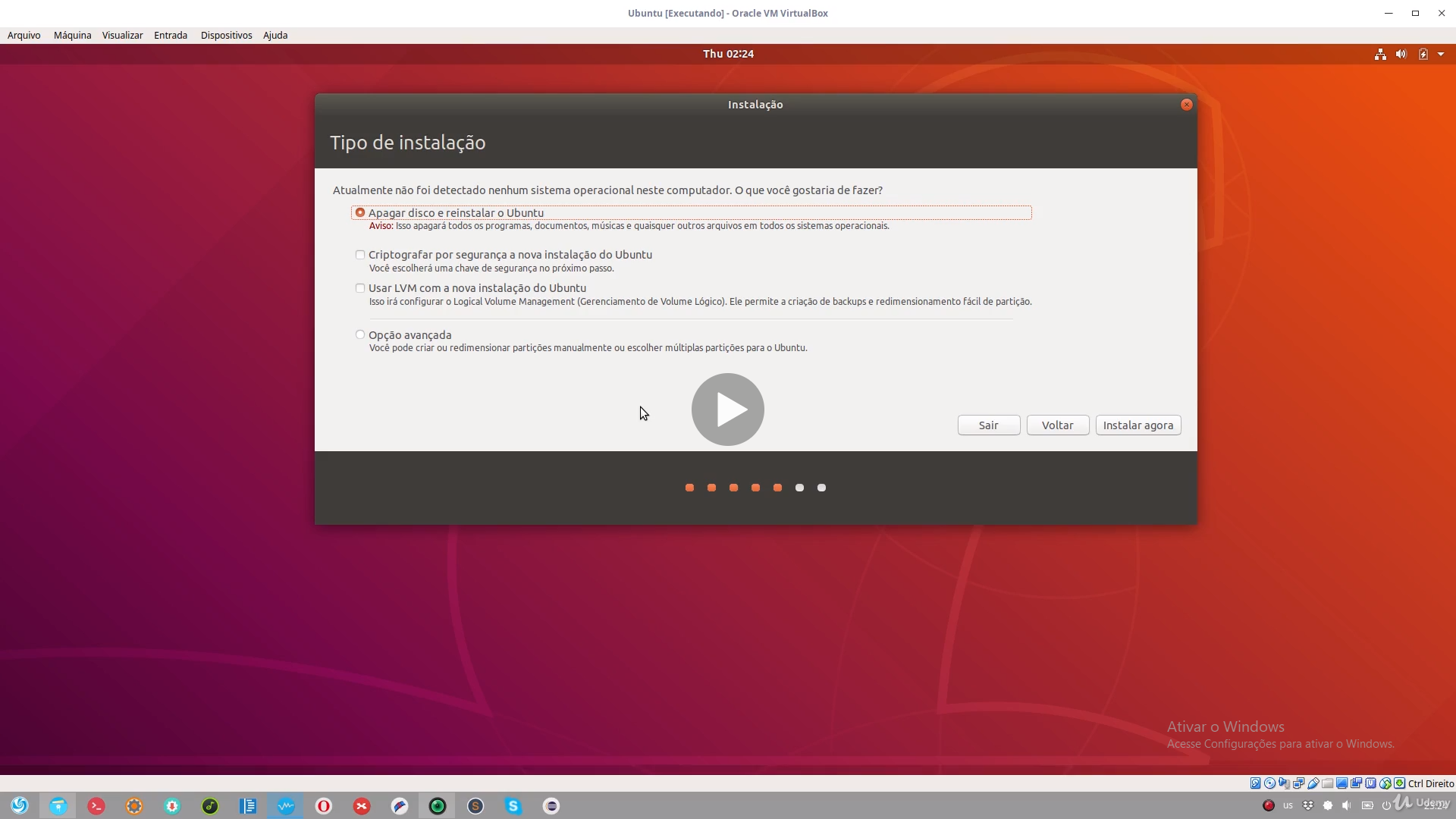
Task: Click the 'Voltar' button
Action: [x=1058, y=425]
